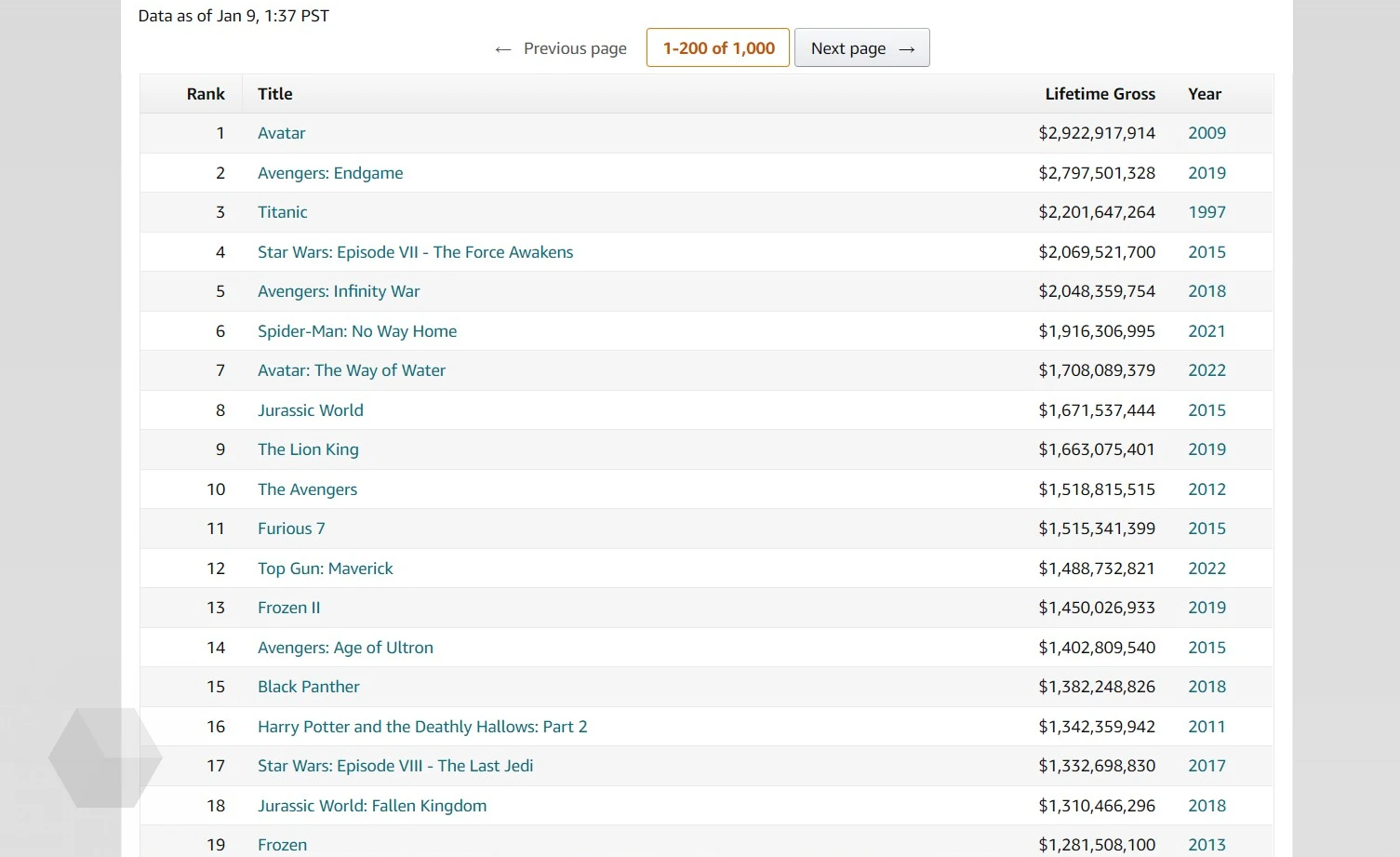The height and width of the screenshot is (857, 1400).
Task: Open the Furious 7 title link
Action: click(291, 529)
